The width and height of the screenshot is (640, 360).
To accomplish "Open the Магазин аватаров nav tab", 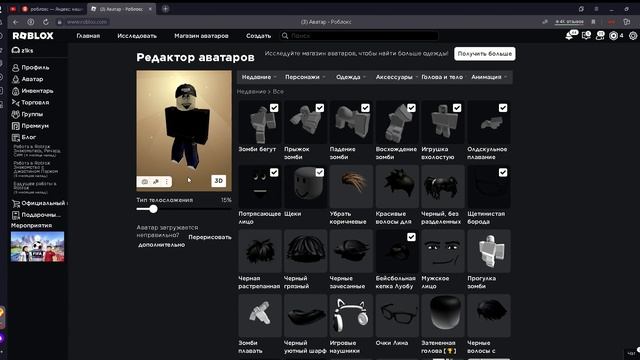I will [201, 36].
